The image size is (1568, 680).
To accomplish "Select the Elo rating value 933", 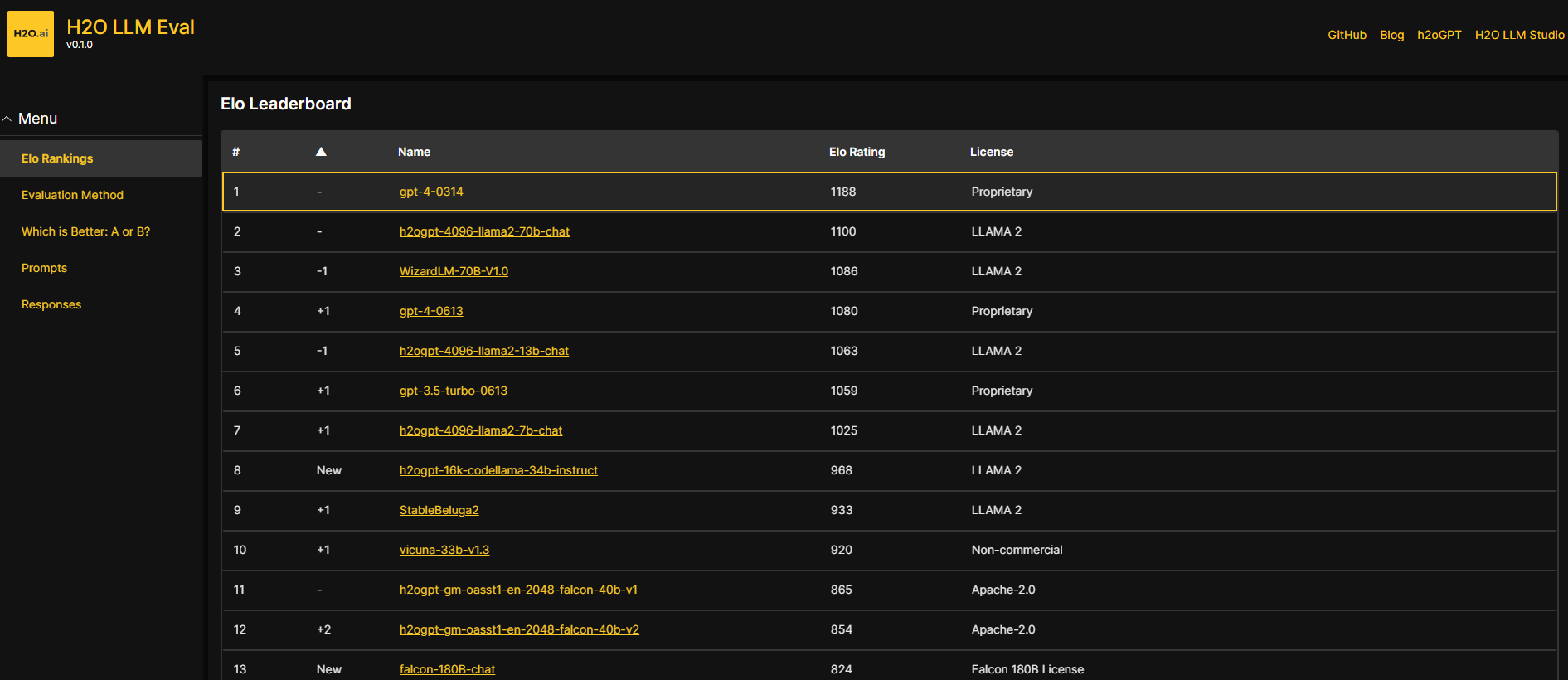I will pos(842,510).
